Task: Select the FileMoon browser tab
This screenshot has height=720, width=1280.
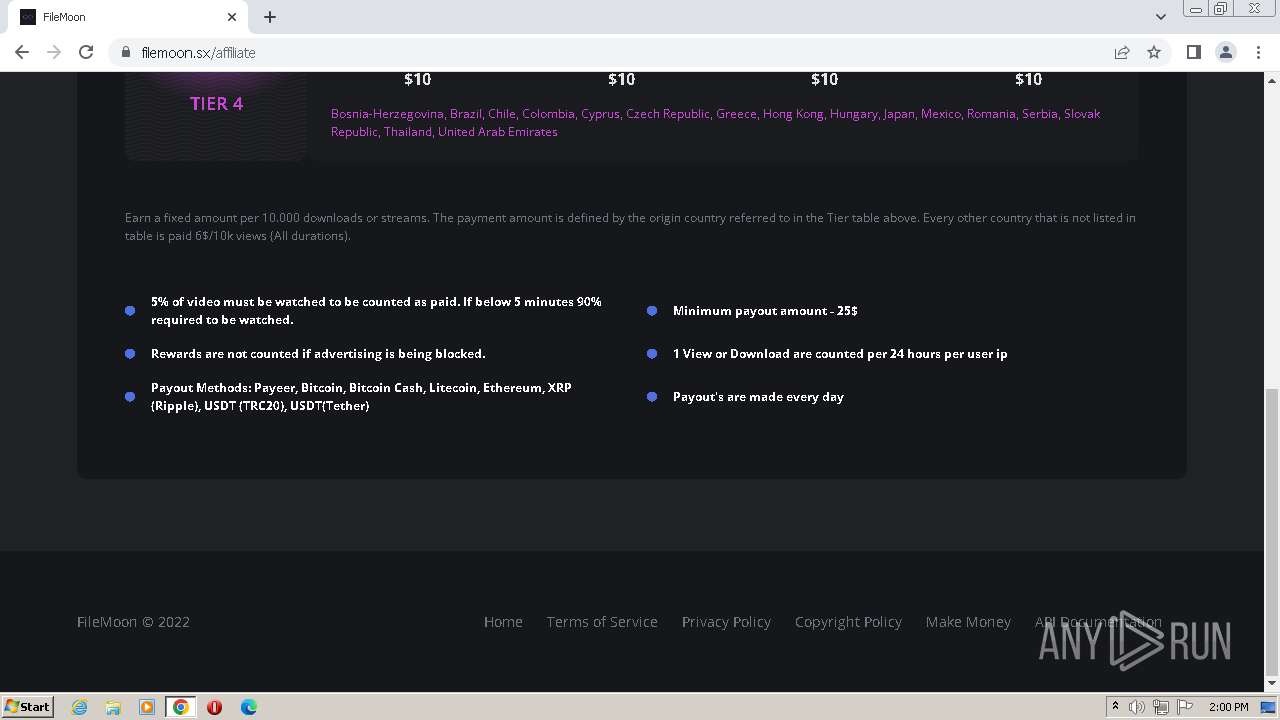Action: (128, 17)
